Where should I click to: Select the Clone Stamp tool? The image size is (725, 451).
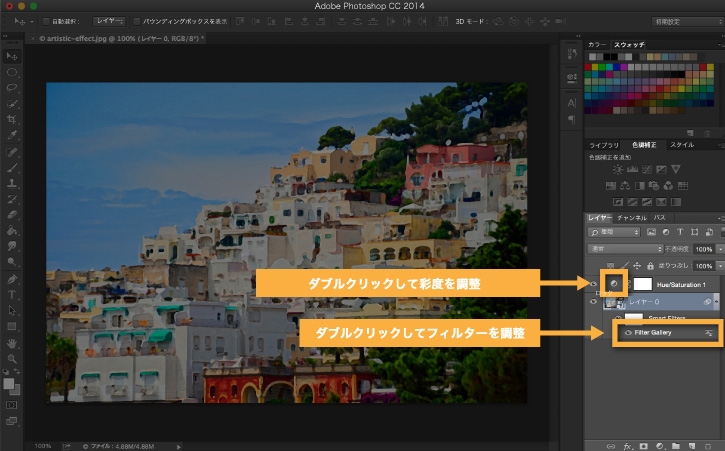[x=12, y=184]
